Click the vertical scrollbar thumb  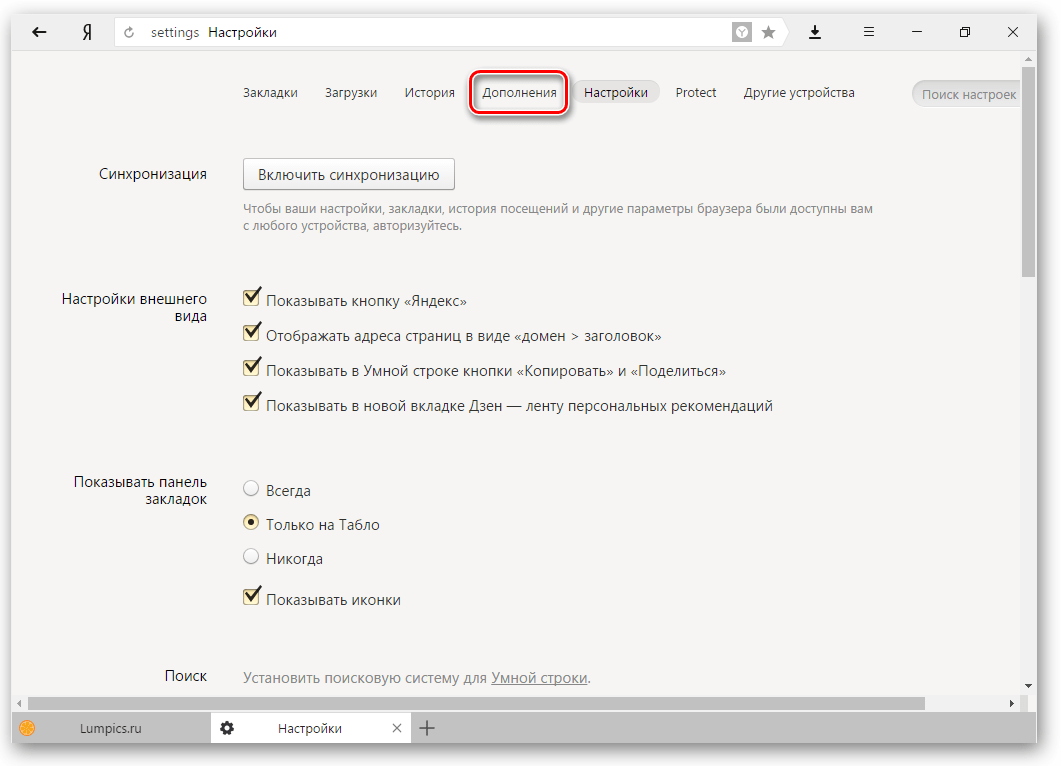[x=1029, y=171]
